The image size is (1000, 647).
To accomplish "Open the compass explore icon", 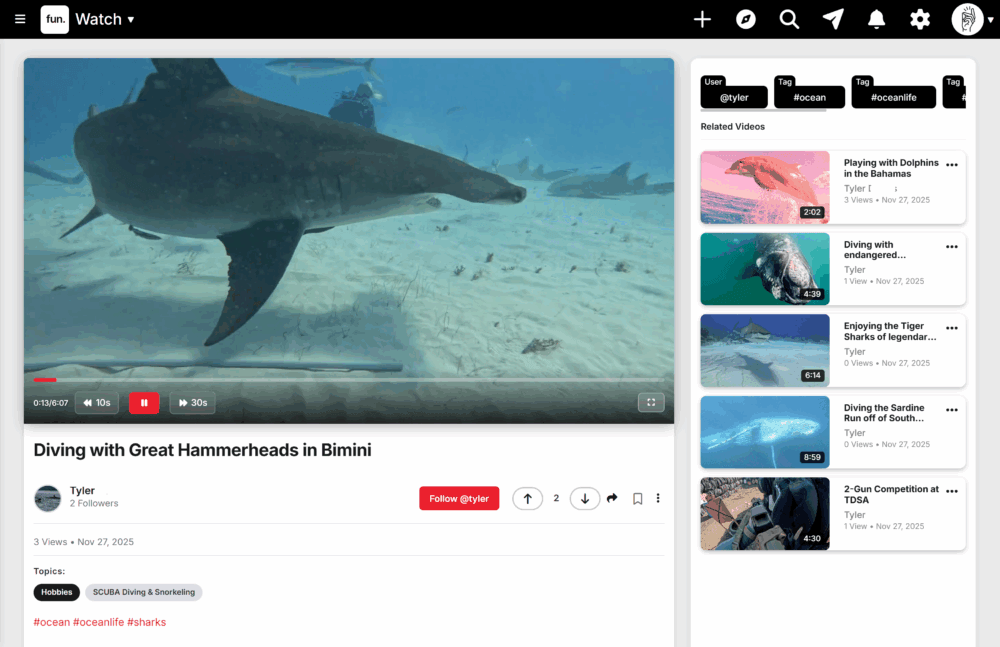I will pyautogui.click(x=745, y=19).
